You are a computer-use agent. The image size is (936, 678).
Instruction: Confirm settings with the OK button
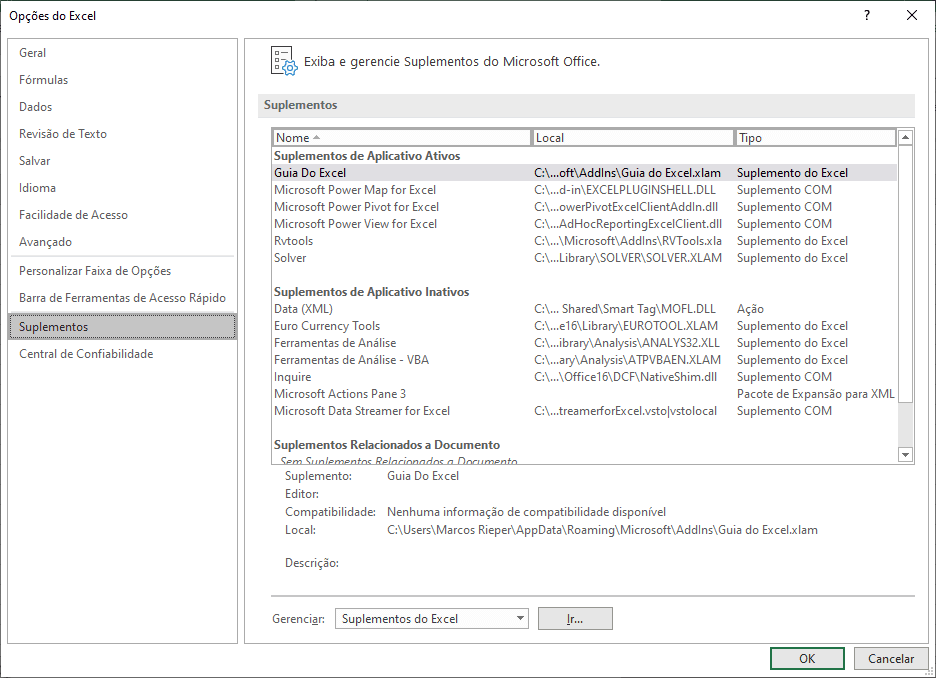point(806,658)
